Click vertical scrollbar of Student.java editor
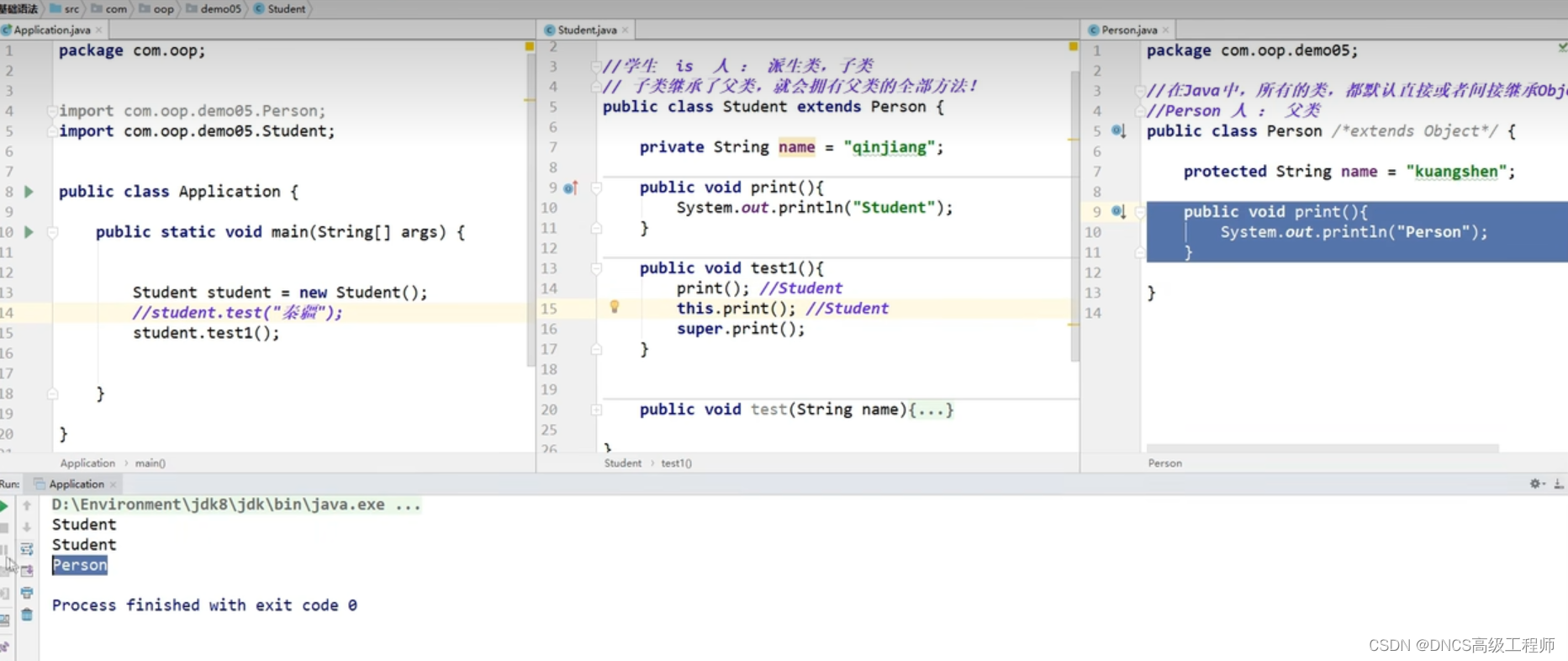 [1074, 215]
